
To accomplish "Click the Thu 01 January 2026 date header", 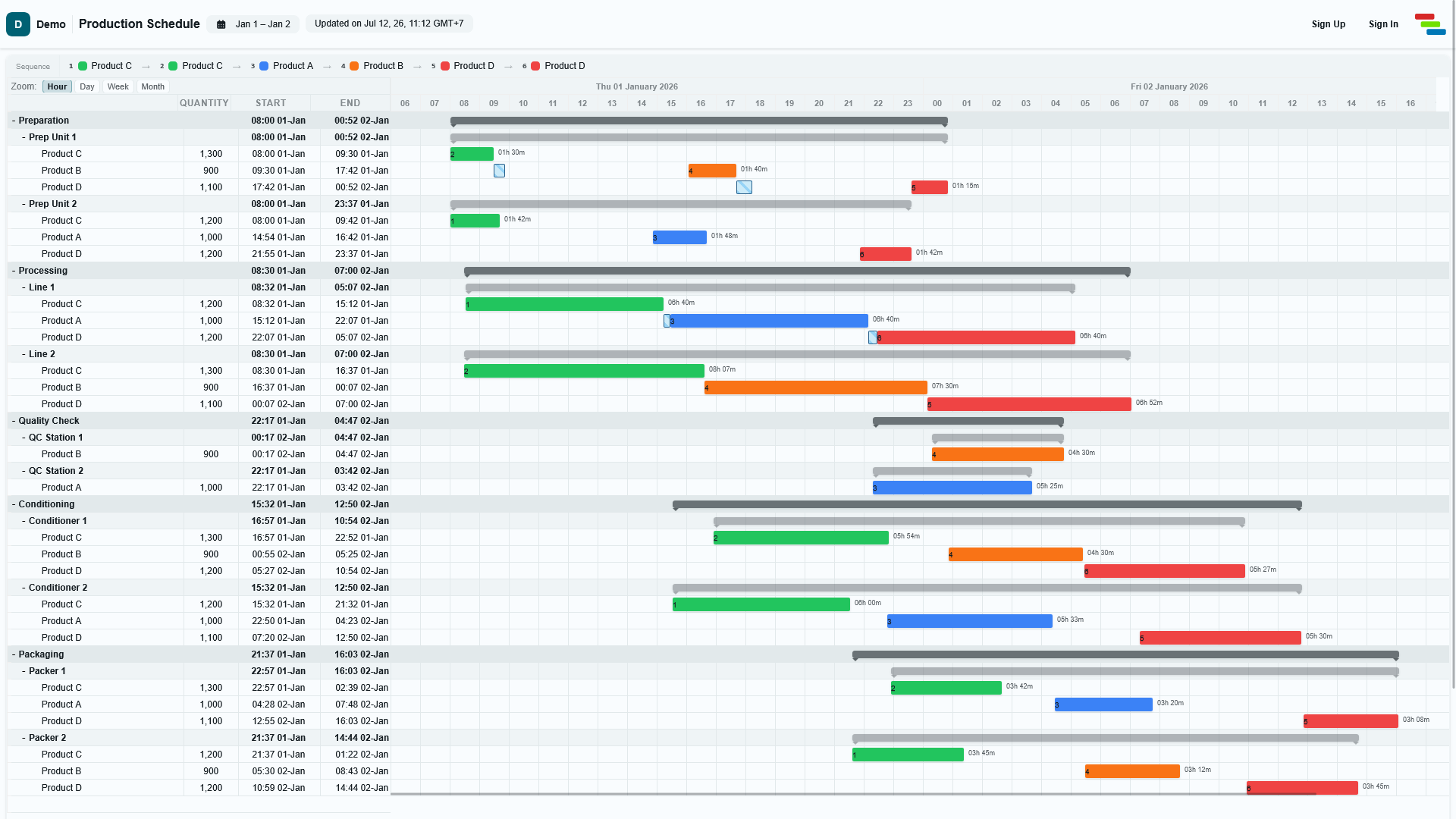I will pyautogui.click(x=636, y=86).
